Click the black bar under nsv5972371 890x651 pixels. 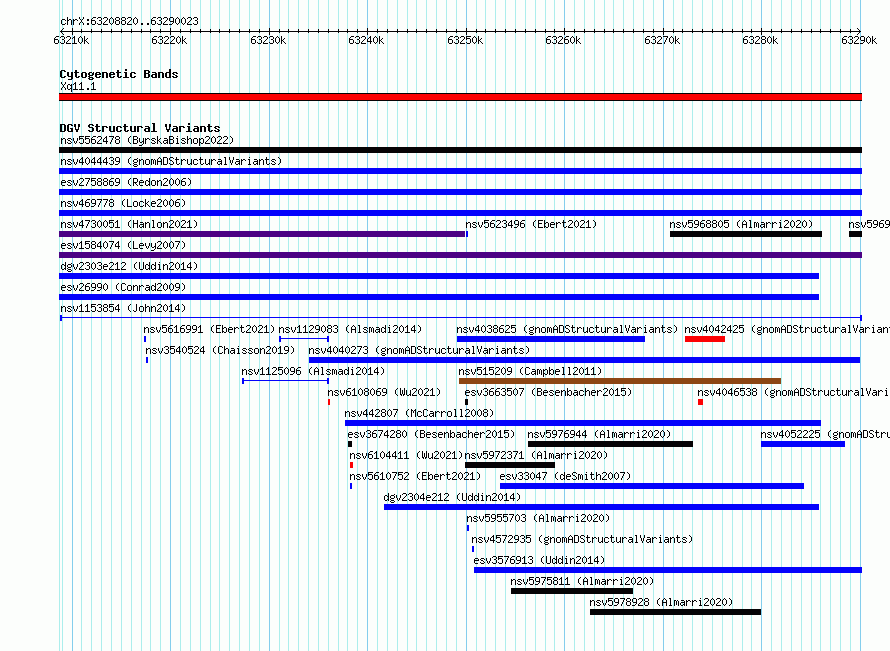[510, 465]
